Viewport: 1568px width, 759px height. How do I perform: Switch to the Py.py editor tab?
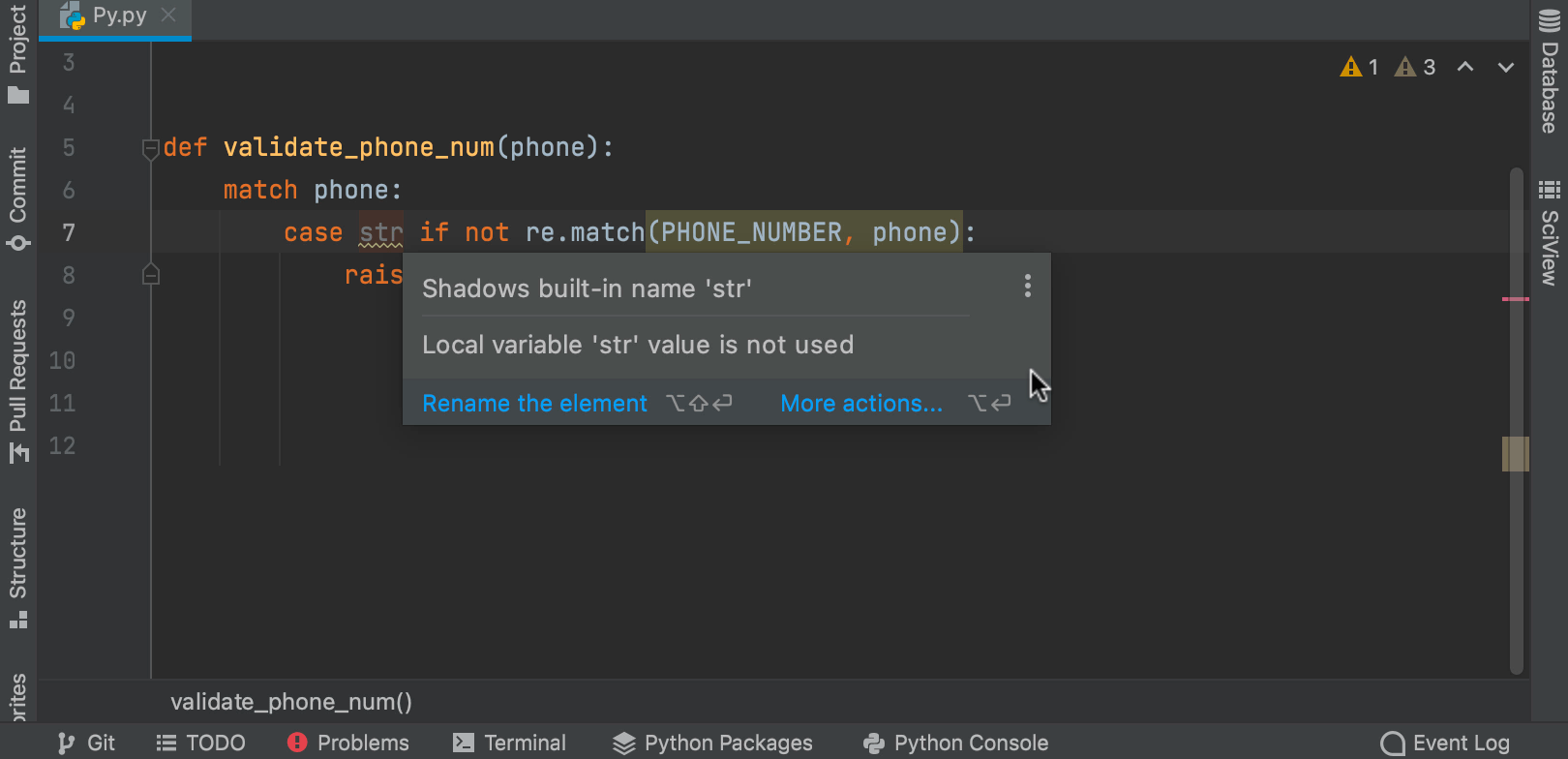106,16
